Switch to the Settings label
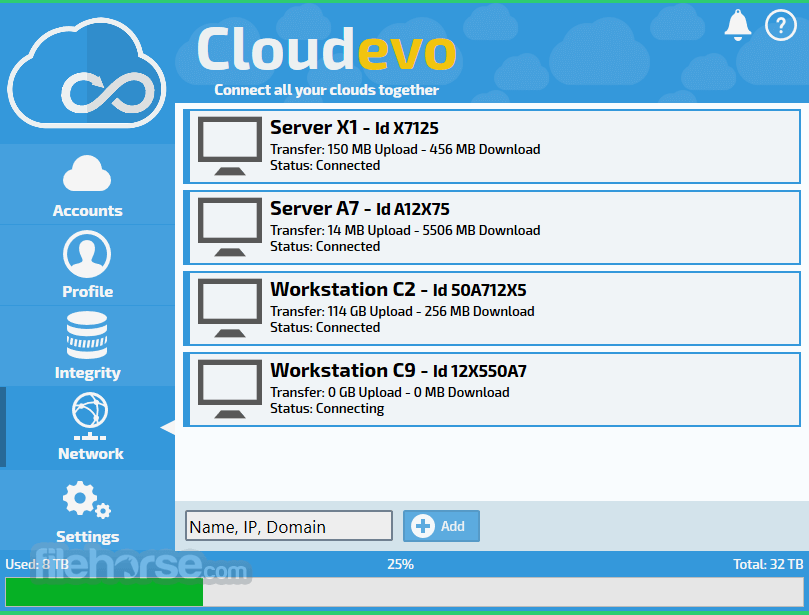 (88, 537)
